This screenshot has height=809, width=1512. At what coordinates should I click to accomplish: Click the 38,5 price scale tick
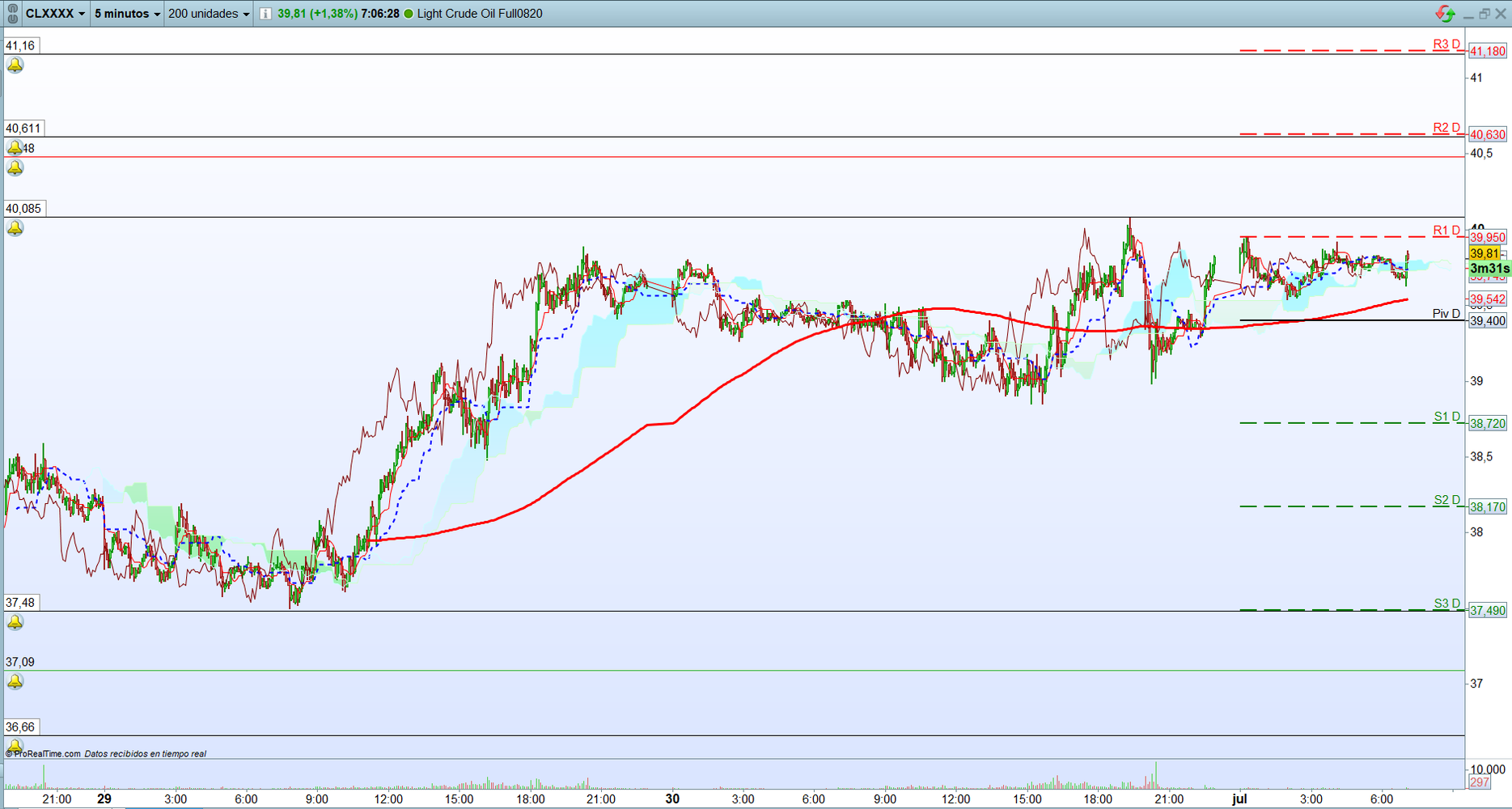(1482, 456)
